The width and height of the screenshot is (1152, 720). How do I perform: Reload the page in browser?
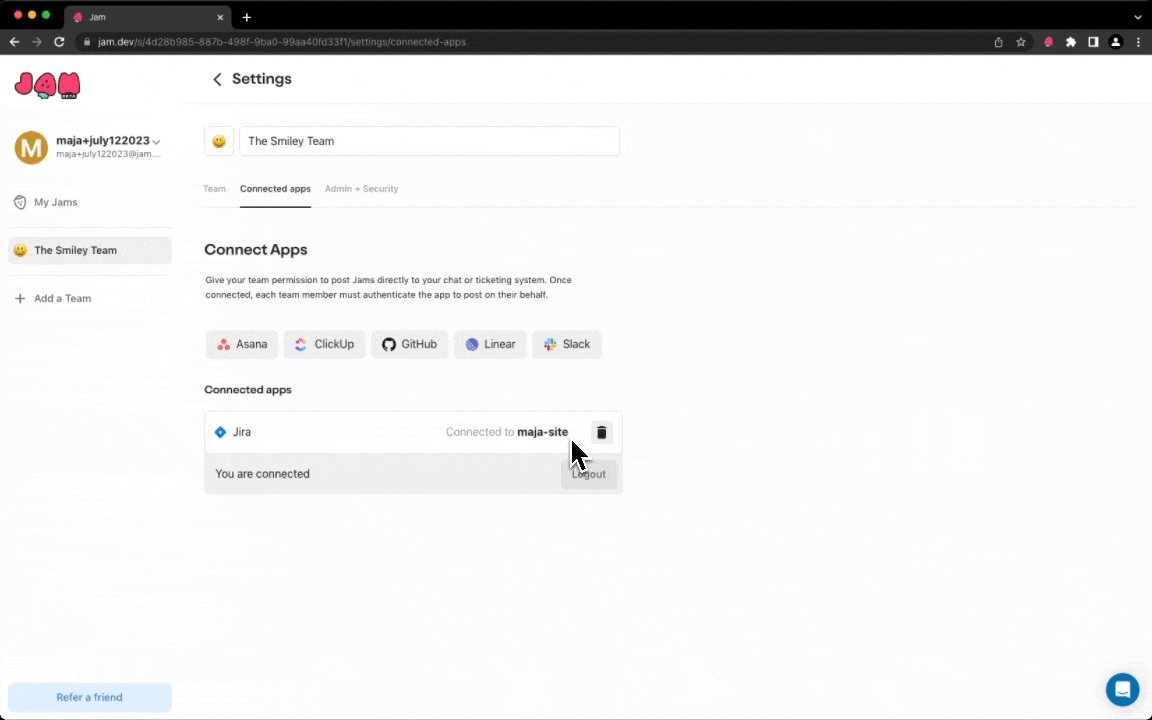point(59,42)
